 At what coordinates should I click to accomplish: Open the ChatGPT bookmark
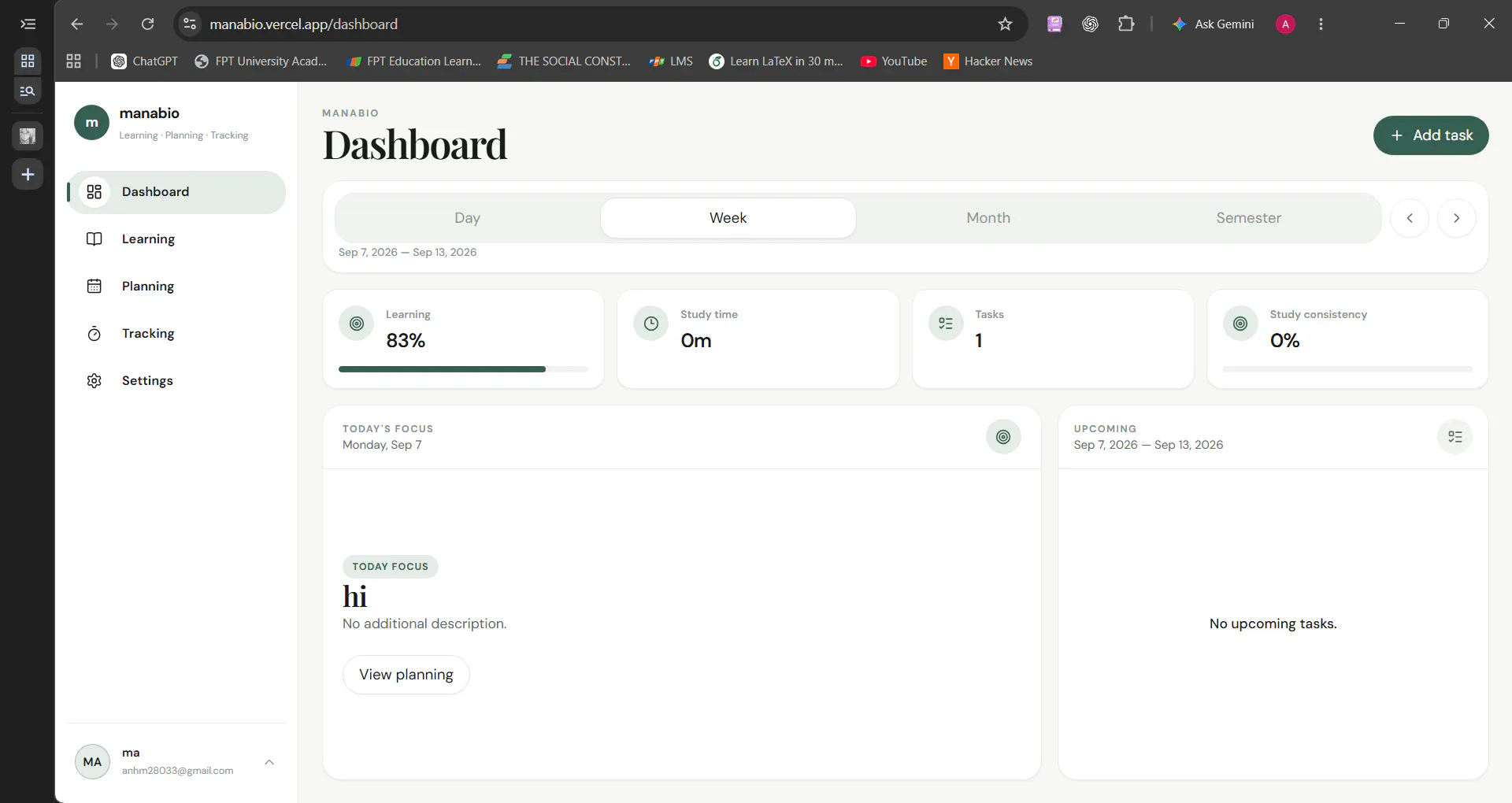(145, 61)
